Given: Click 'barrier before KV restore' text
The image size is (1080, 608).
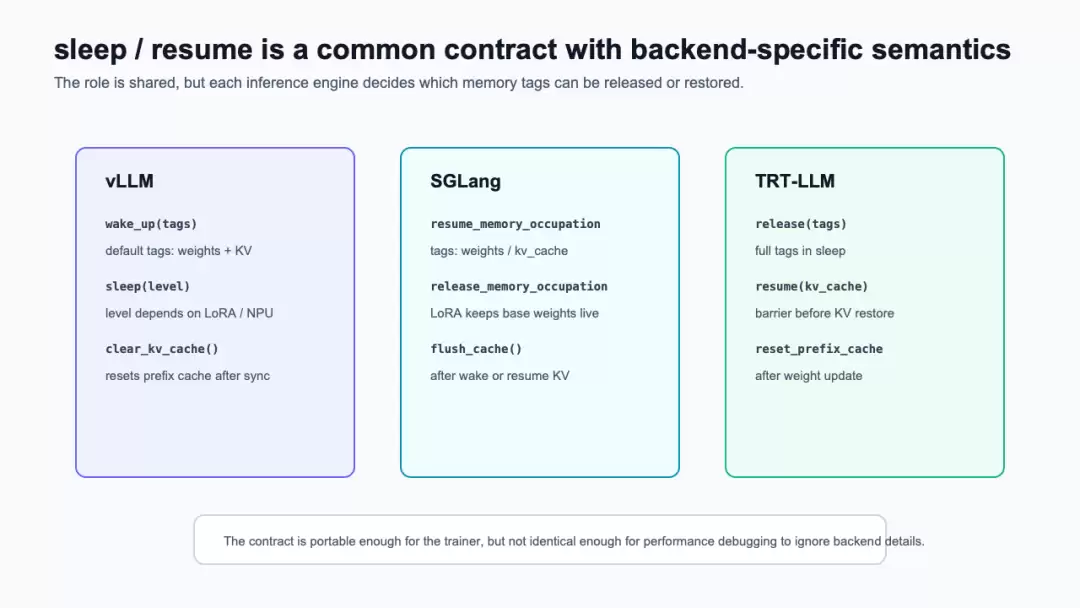Looking at the screenshot, I should 824,313.
